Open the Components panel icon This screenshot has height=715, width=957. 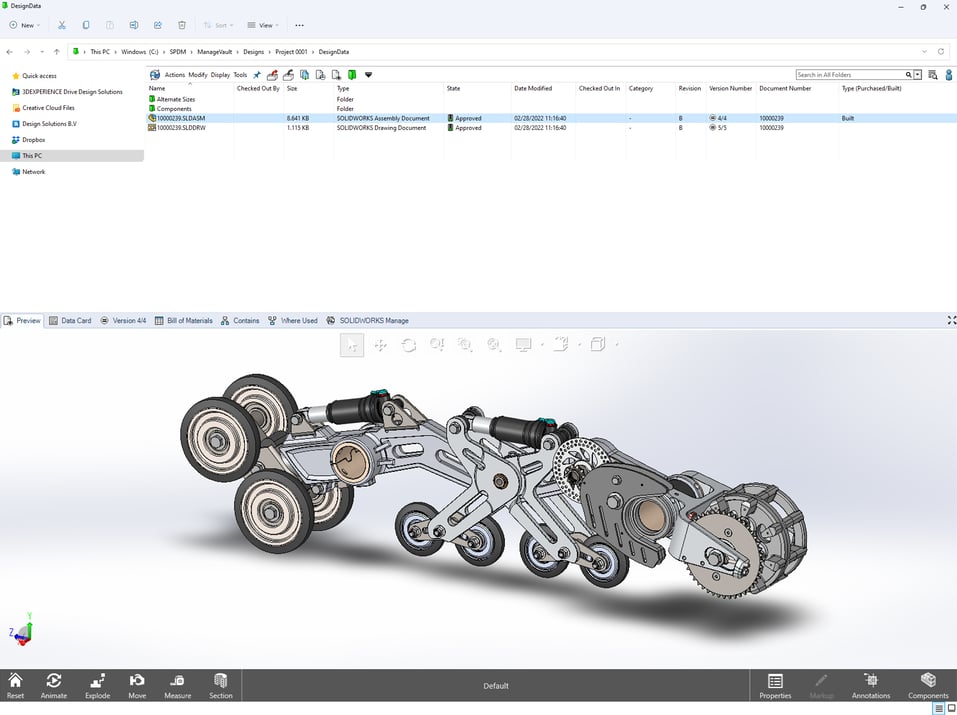(x=928, y=685)
